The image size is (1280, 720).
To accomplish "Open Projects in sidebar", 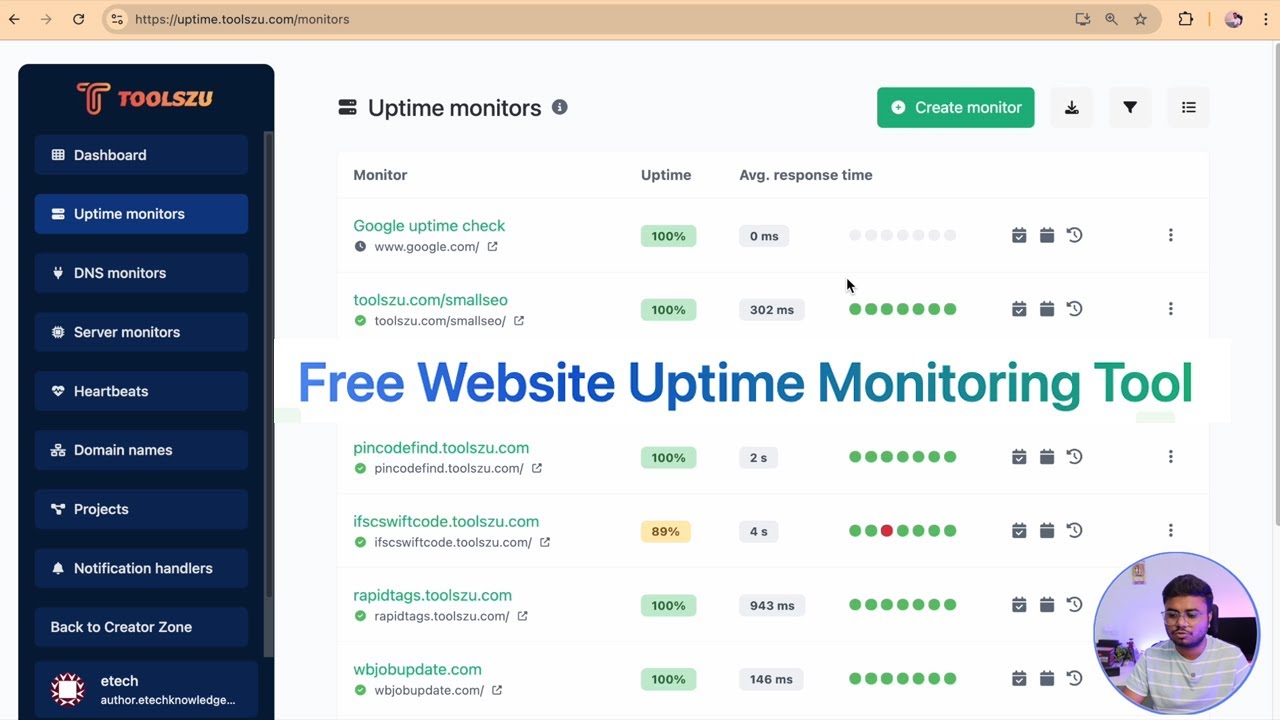I will coord(141,509).
